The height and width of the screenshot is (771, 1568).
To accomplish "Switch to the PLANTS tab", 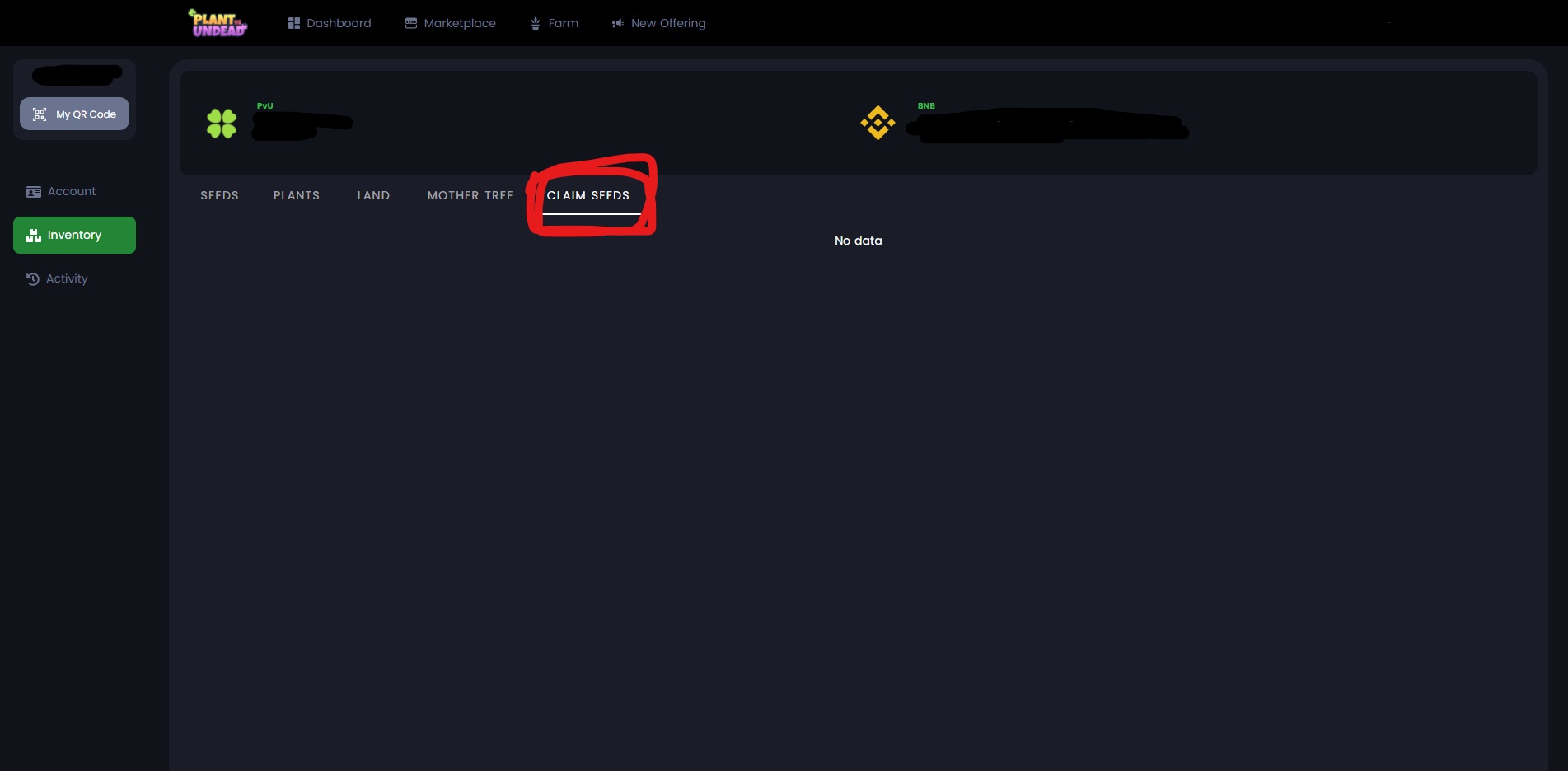I will pos(297,195).
